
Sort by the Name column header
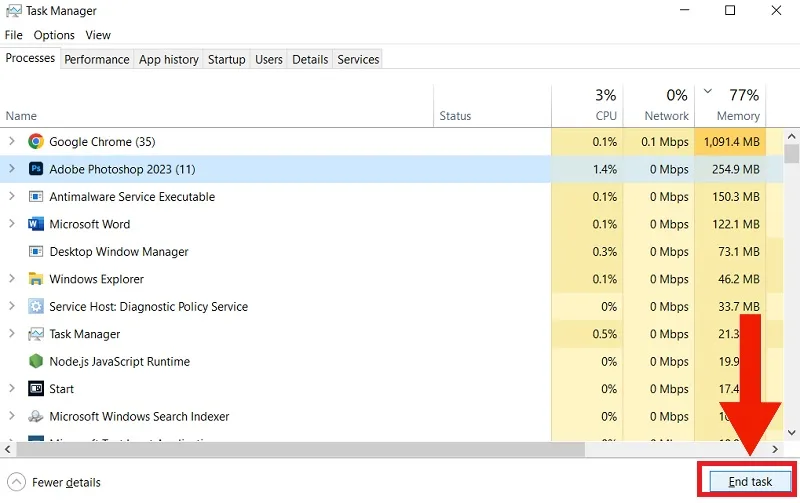(21, 116)
